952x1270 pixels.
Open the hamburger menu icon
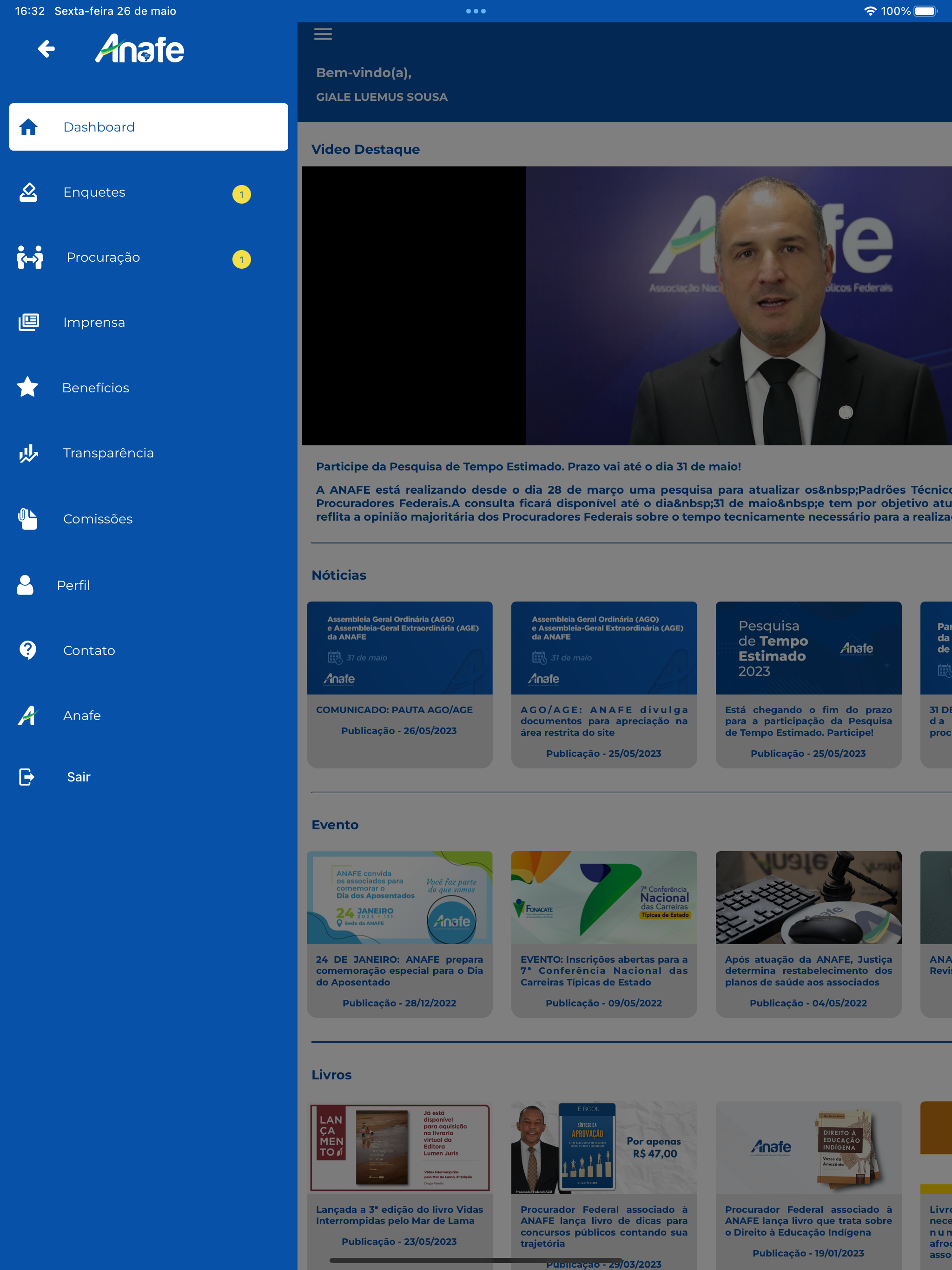[x=323, y=34]
